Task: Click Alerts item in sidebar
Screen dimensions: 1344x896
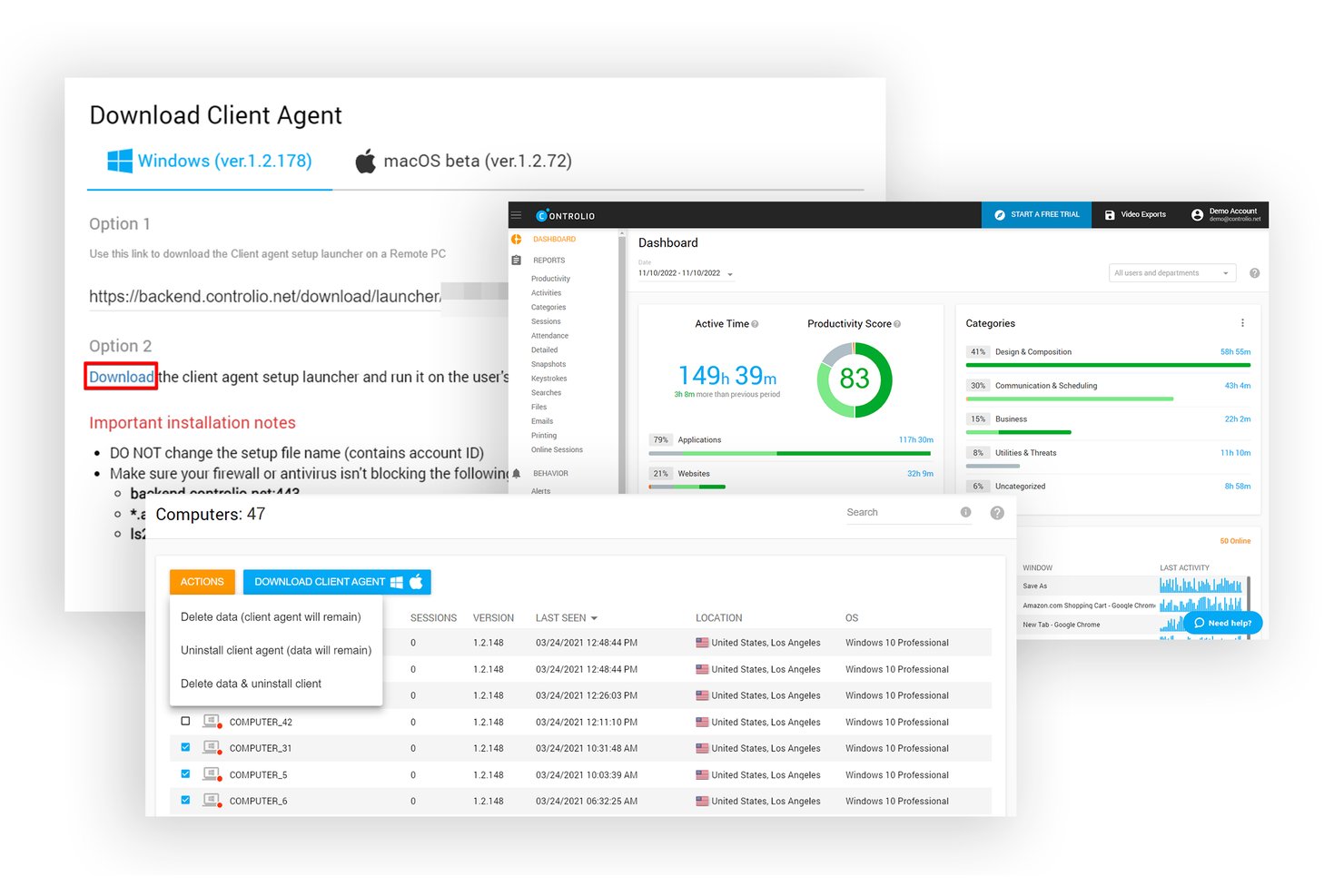Action: point(540,491)
